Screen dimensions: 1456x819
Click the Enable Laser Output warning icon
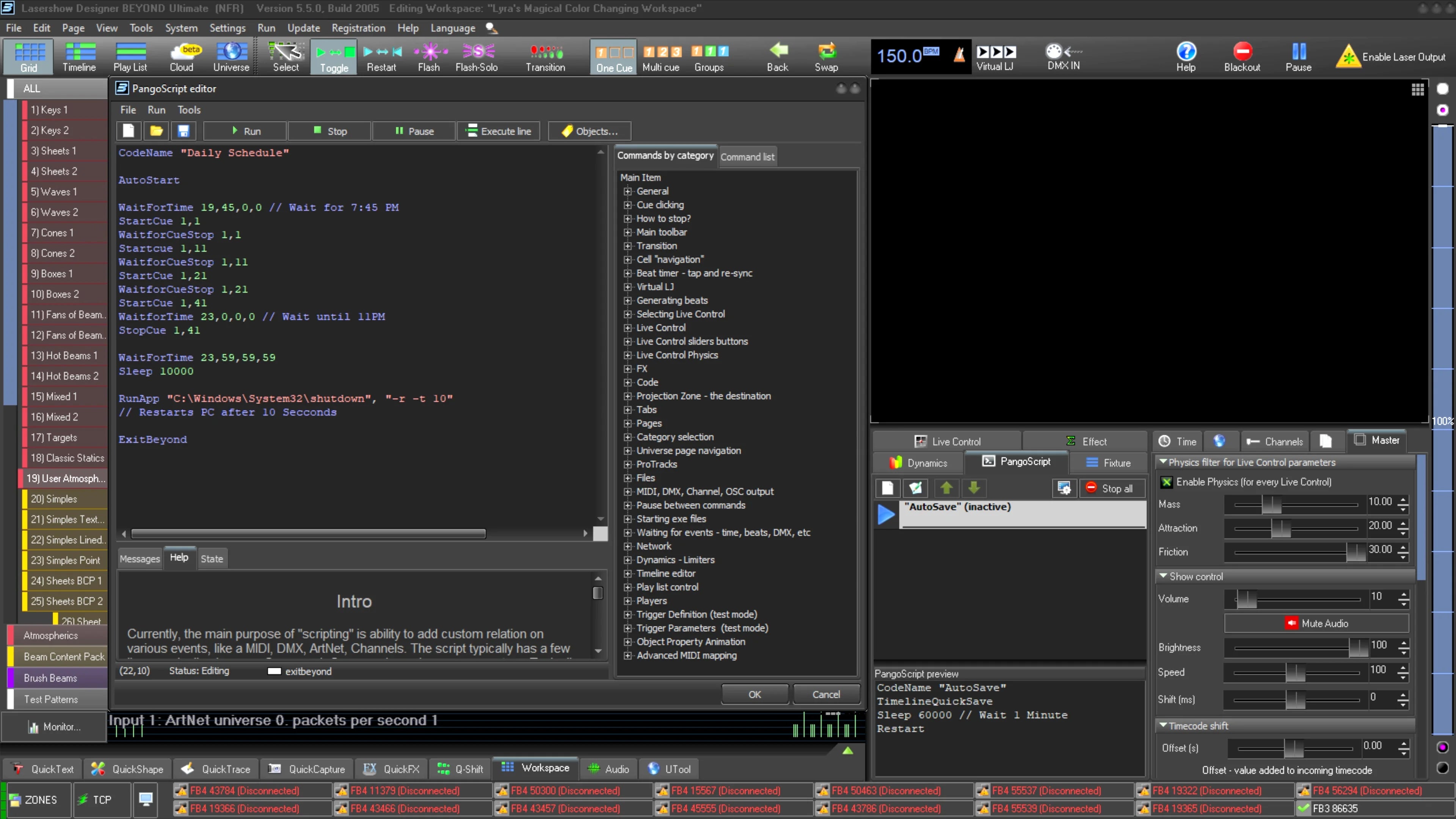pyautogui.click(x=1349, y=56)
